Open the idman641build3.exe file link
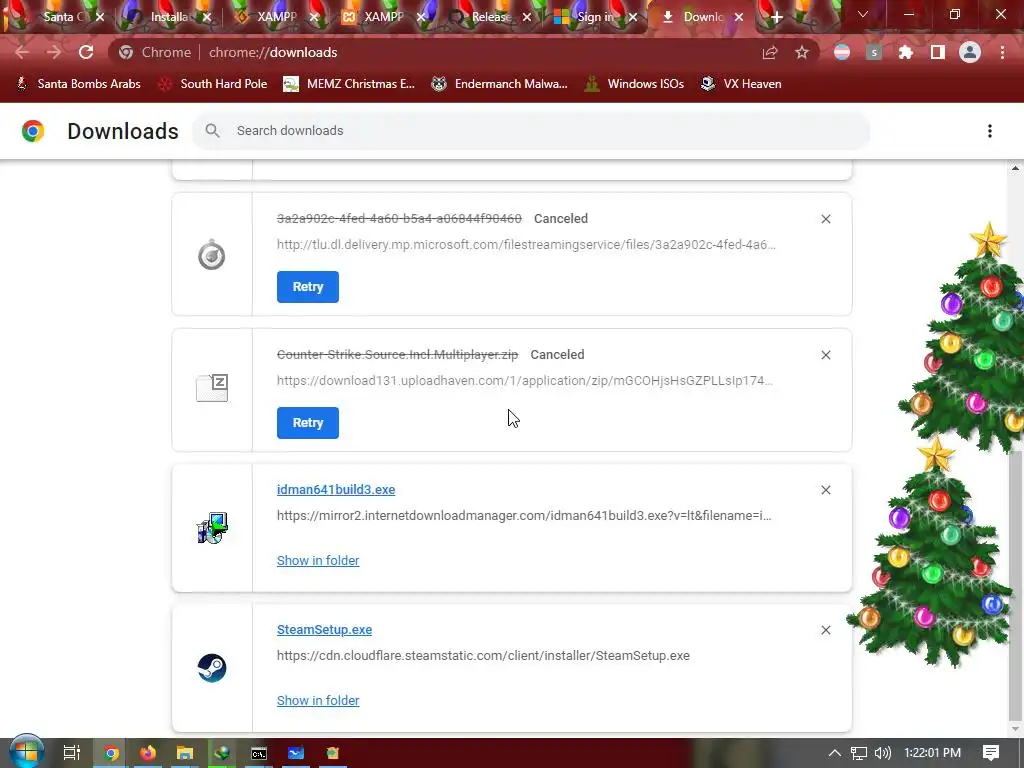The image size is (1024, 768). (336, 490)
